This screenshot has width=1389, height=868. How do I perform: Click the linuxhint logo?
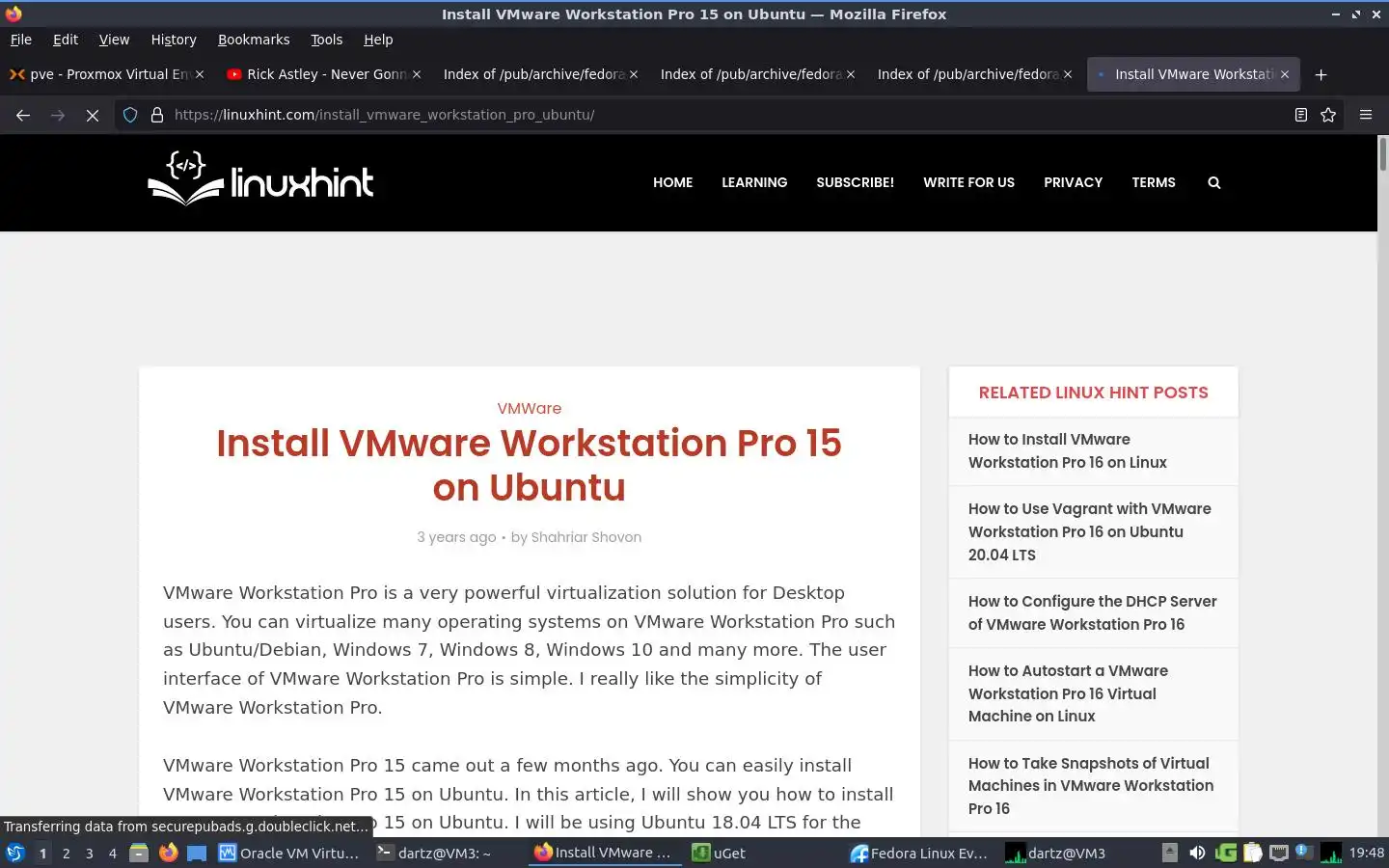[260, 178]
